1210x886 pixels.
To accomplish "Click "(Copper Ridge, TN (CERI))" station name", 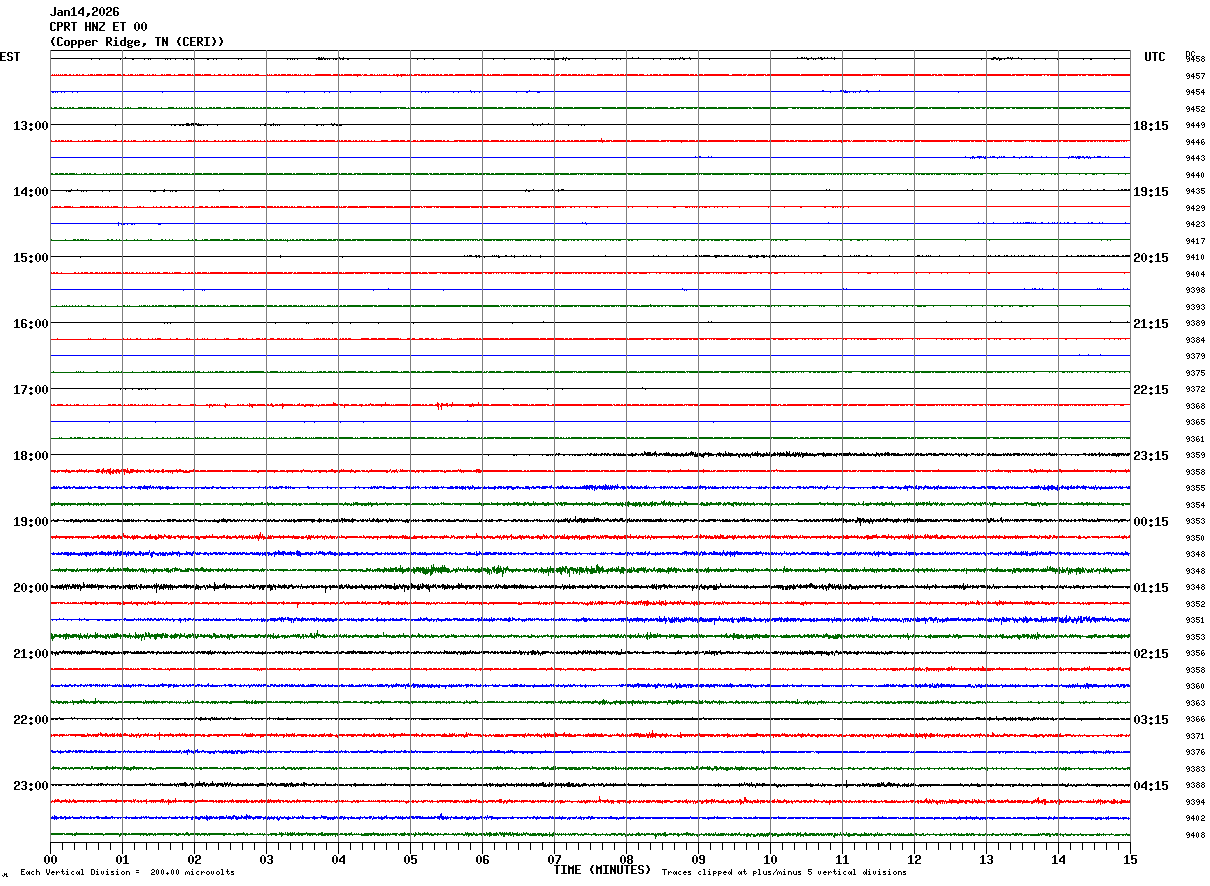I will point(137,42).
